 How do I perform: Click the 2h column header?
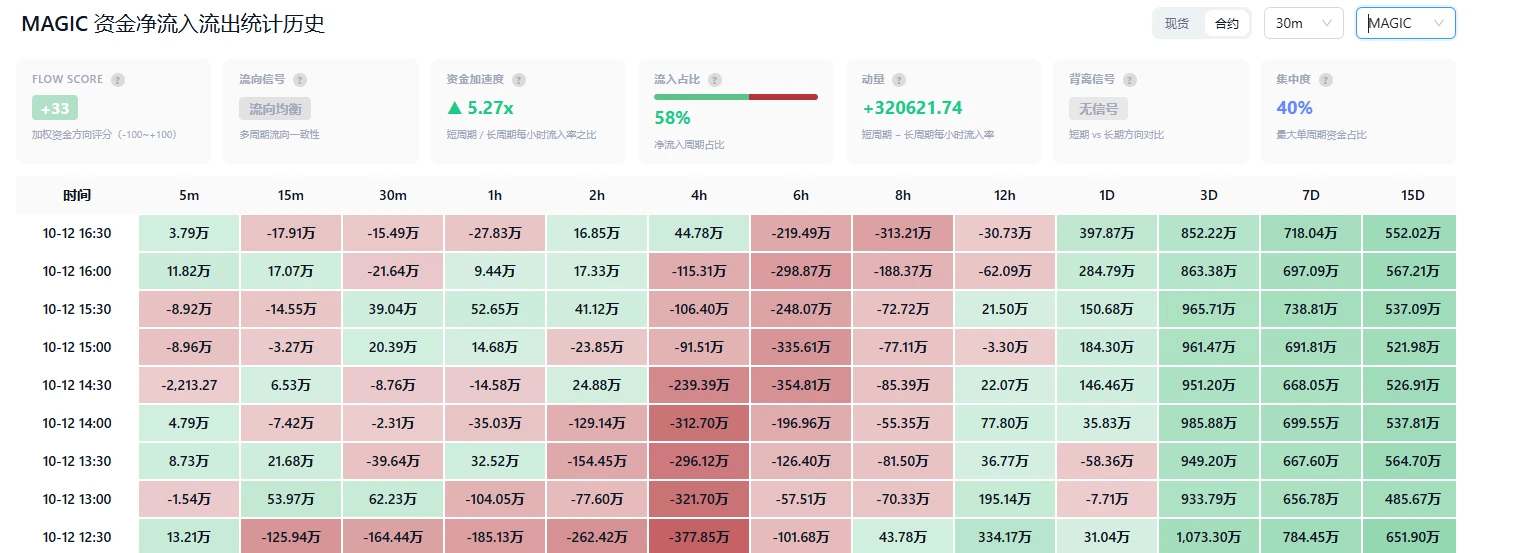tap(597, 195)
